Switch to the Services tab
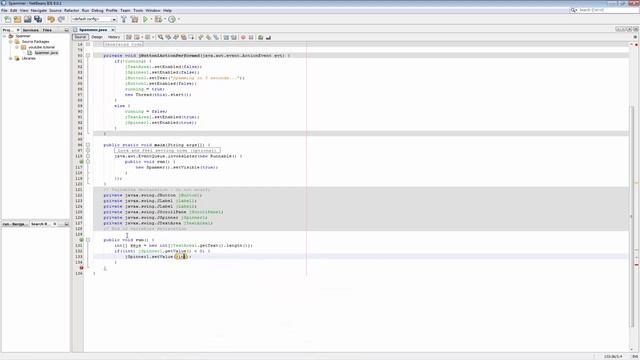The height and width of the screenshot is (360, 640). point(31,30)
